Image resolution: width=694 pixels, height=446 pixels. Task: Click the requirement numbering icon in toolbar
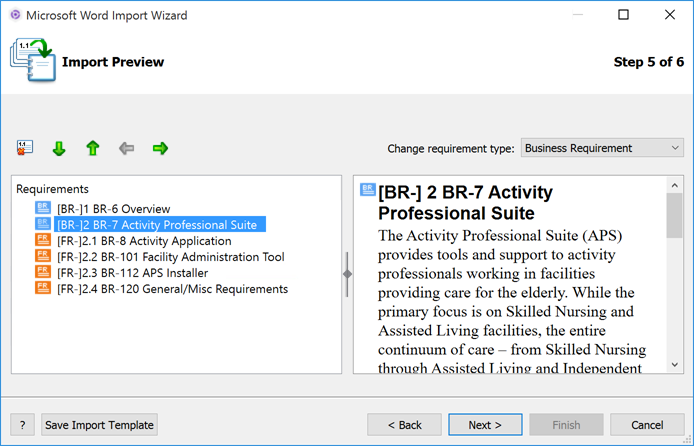(25, 148)
